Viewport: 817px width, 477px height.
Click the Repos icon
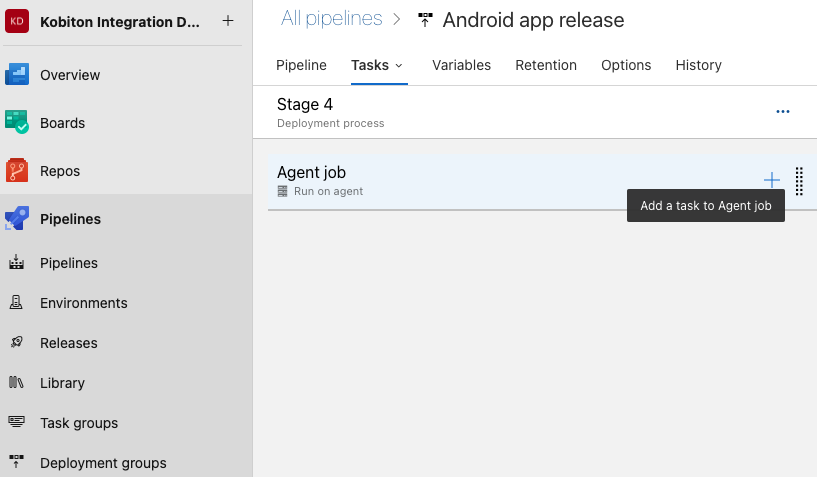[x=17, y=171]
